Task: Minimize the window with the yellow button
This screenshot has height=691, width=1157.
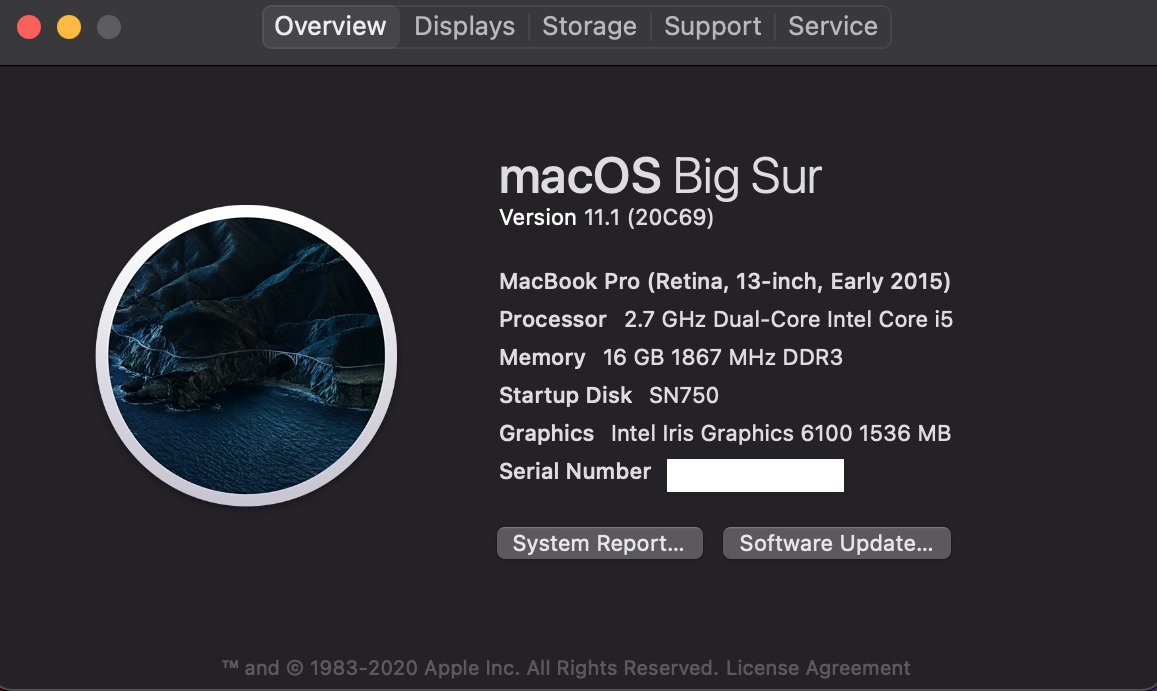Action: tap(69, 27)
